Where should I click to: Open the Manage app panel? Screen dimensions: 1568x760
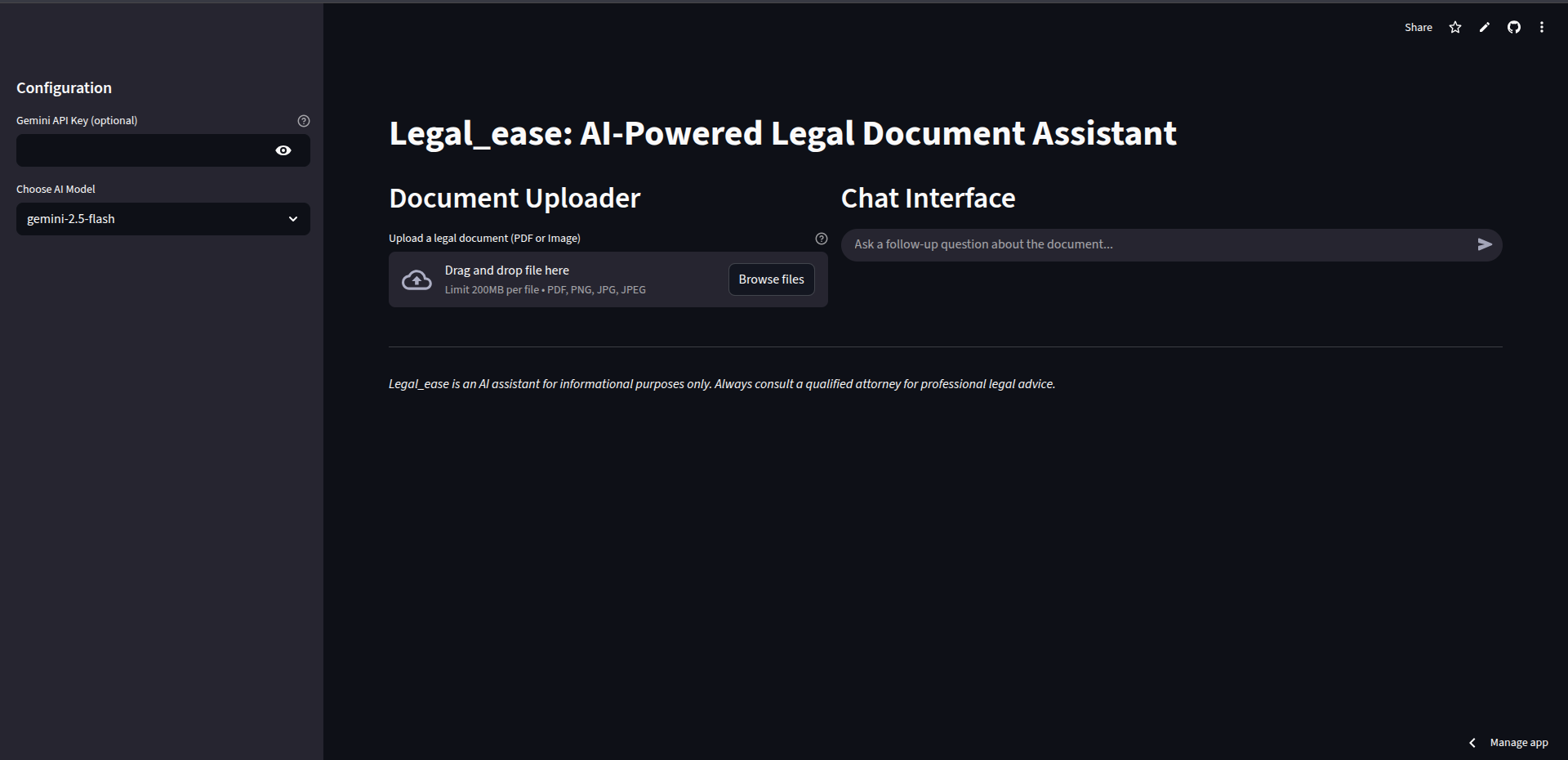tap(1517, 743)
